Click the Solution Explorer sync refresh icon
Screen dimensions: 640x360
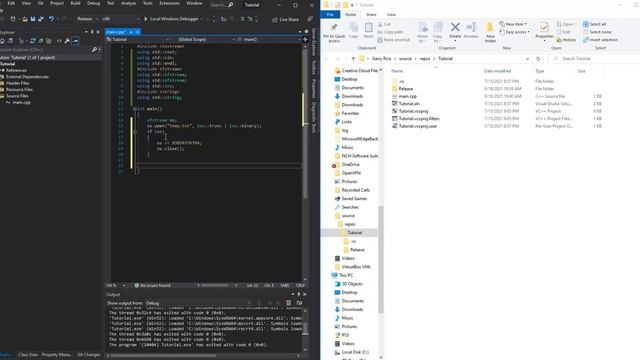pyautogui.click(x=33, y=41)
